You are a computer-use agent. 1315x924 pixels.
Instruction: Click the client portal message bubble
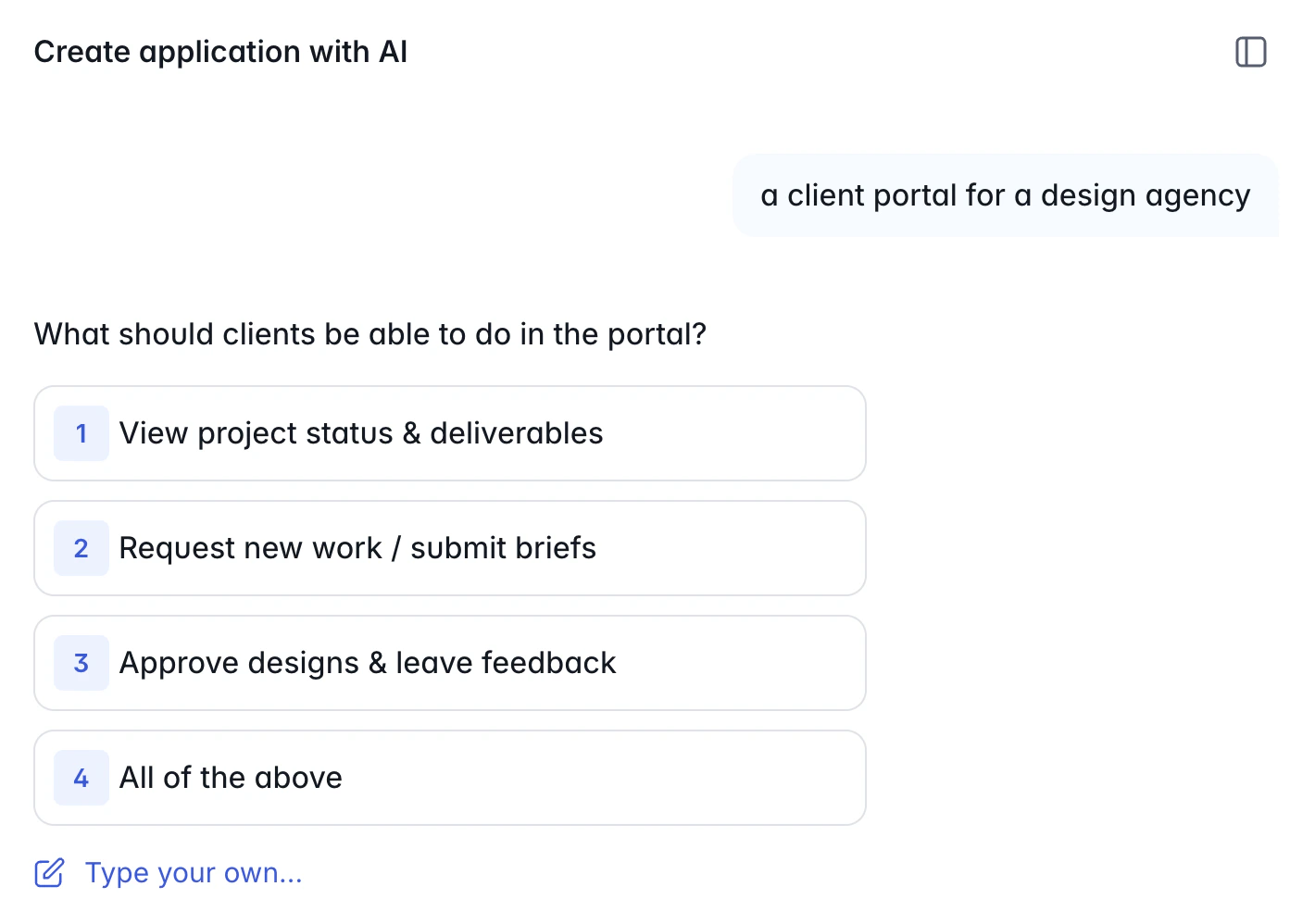(1005, 195)
